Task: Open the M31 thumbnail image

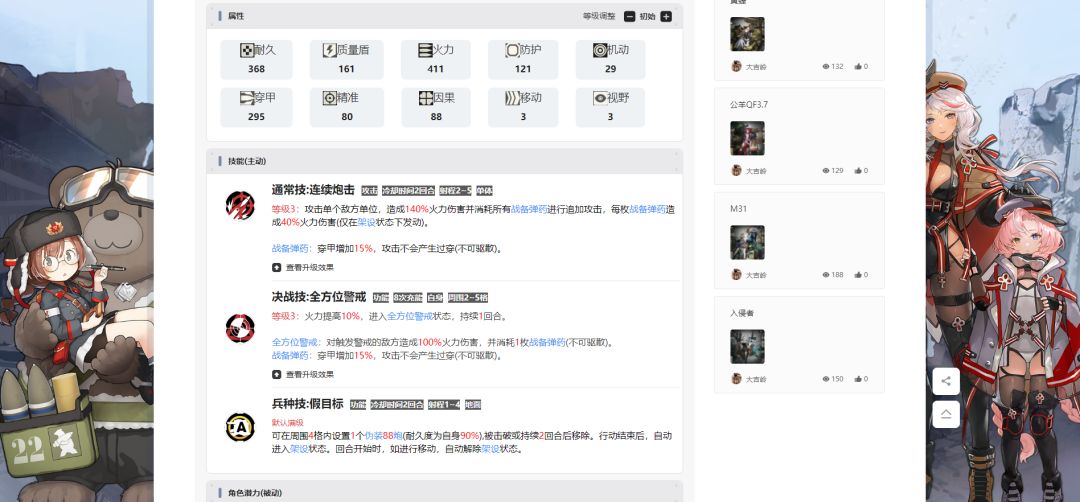Action: (x=747, y=242)
